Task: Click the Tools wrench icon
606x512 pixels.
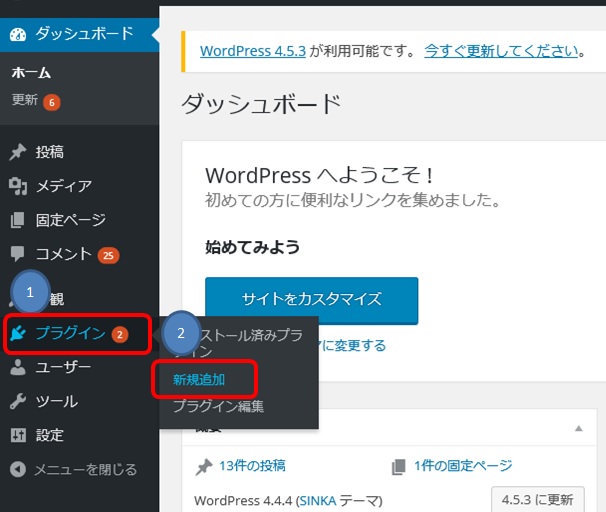Action: [18, 401]
